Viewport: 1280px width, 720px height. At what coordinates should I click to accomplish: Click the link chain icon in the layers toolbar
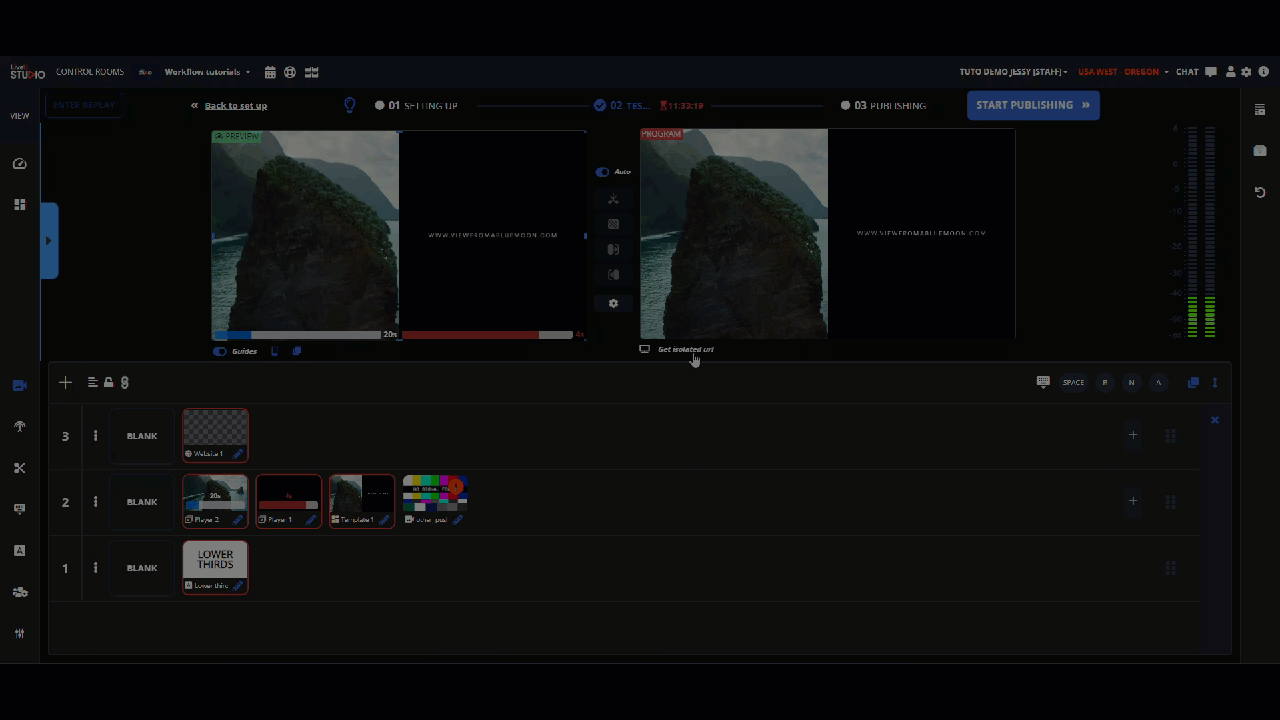pos(124,382)
